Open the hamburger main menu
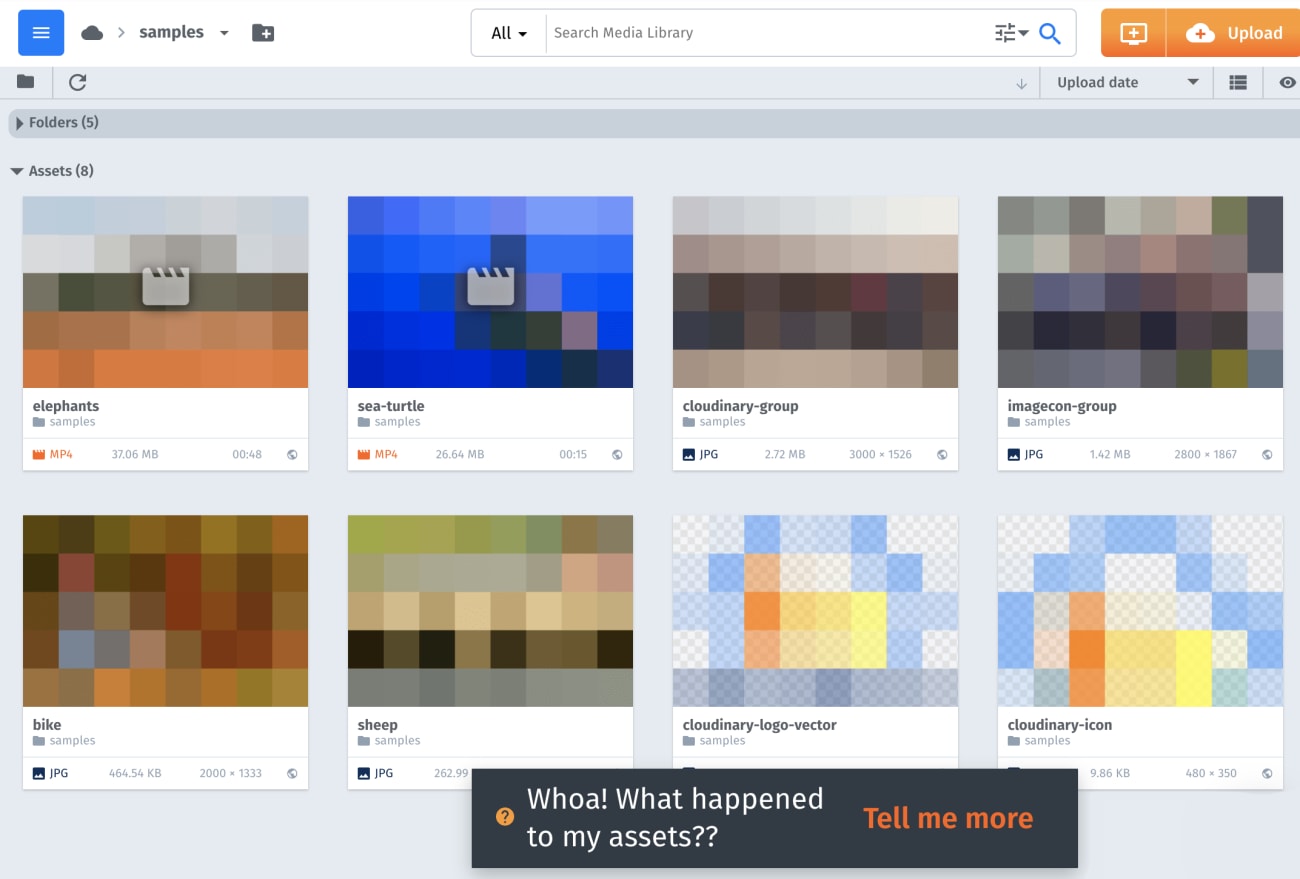The height and width of the screenshot is (879, 1300). point(41,33)
